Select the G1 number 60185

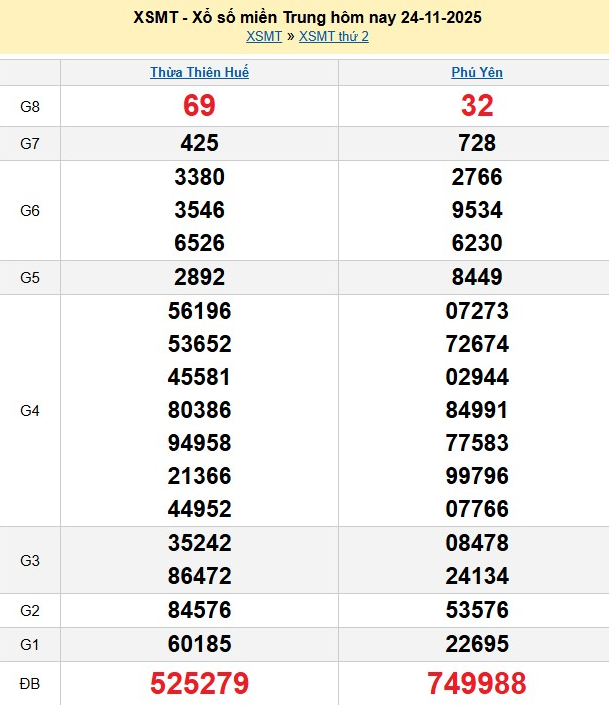coord(199,643)
